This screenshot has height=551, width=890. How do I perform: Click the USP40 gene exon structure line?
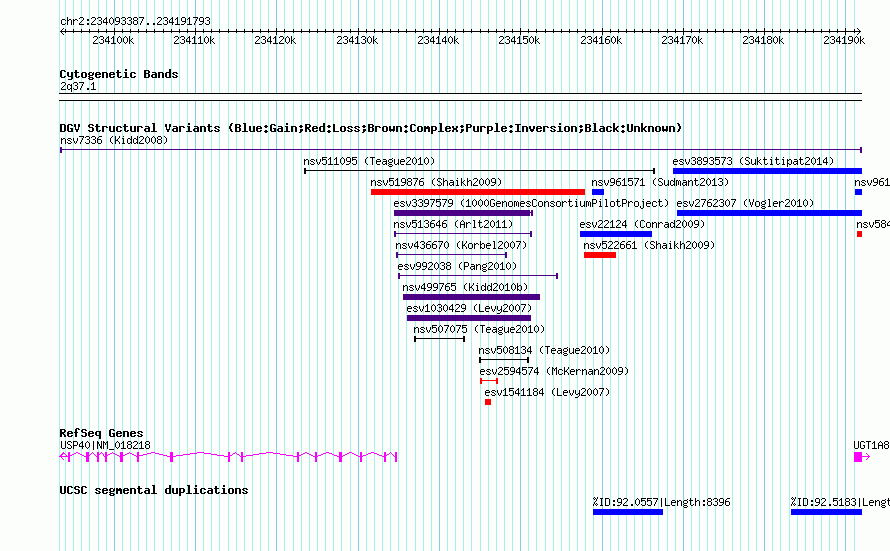coord(228,456)
